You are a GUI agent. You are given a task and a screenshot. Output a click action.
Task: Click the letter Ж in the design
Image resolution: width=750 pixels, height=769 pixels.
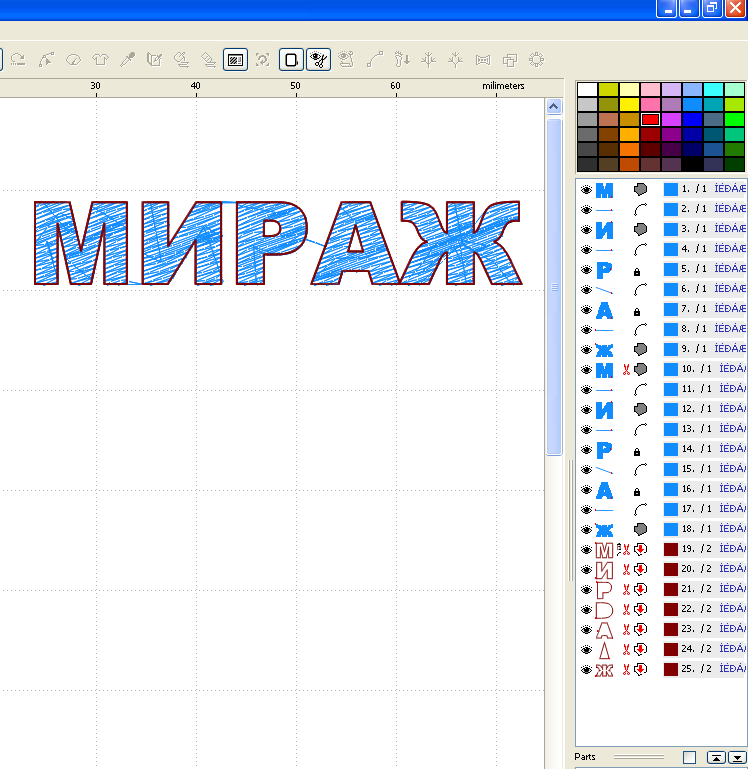461,243
